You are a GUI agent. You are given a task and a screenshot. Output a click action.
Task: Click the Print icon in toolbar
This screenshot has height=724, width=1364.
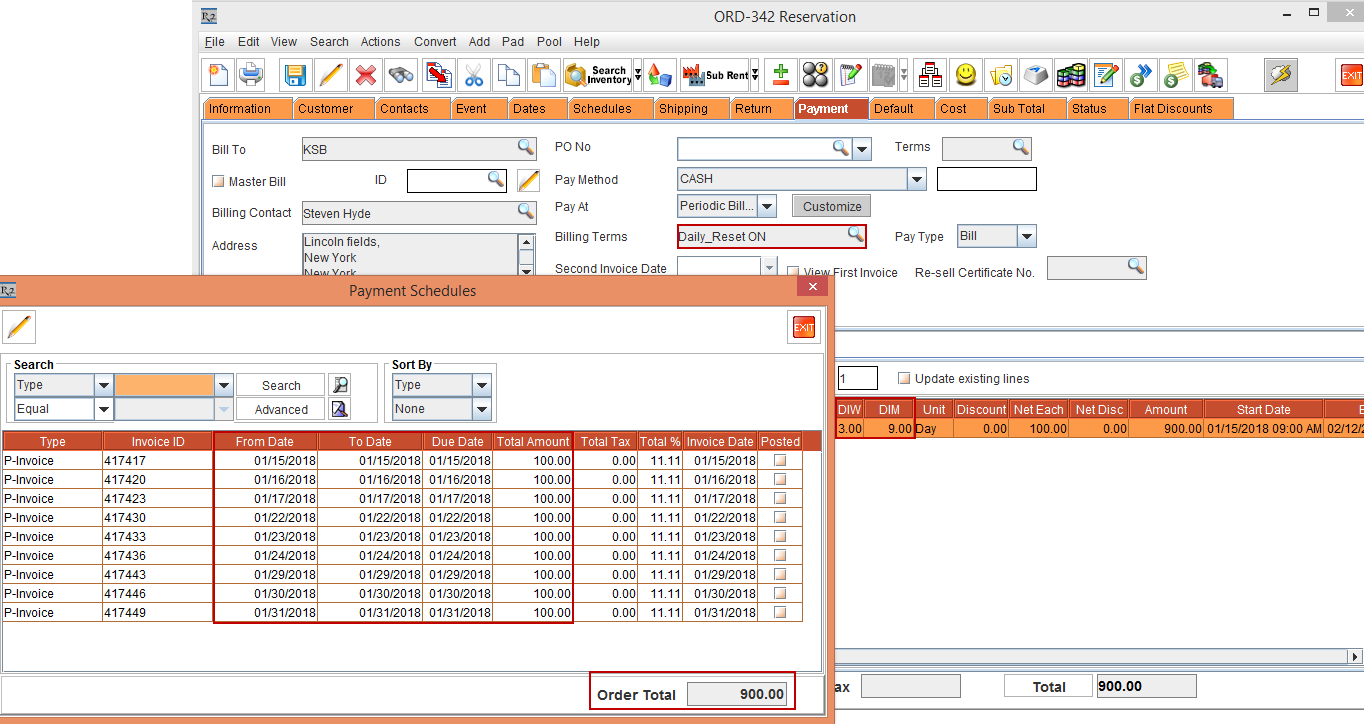[x=250, y=75]
